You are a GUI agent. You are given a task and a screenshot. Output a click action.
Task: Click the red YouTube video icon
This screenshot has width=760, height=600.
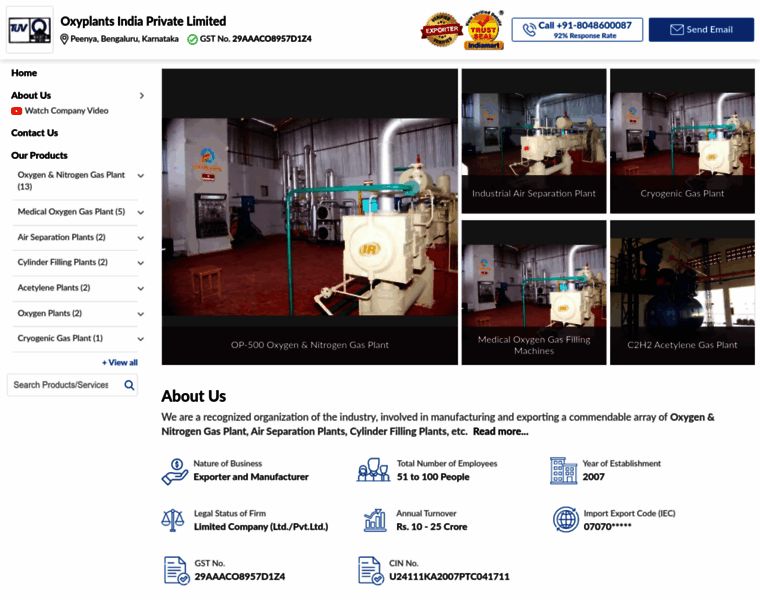[x=16, y=111]
